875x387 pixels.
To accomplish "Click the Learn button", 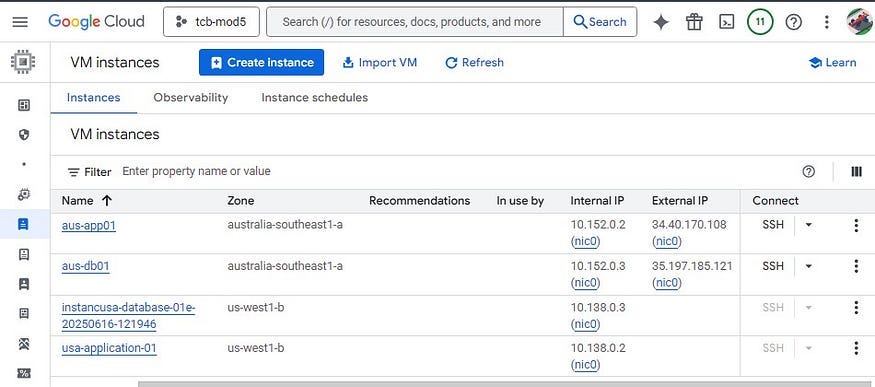I will click(x=832, y=62).
